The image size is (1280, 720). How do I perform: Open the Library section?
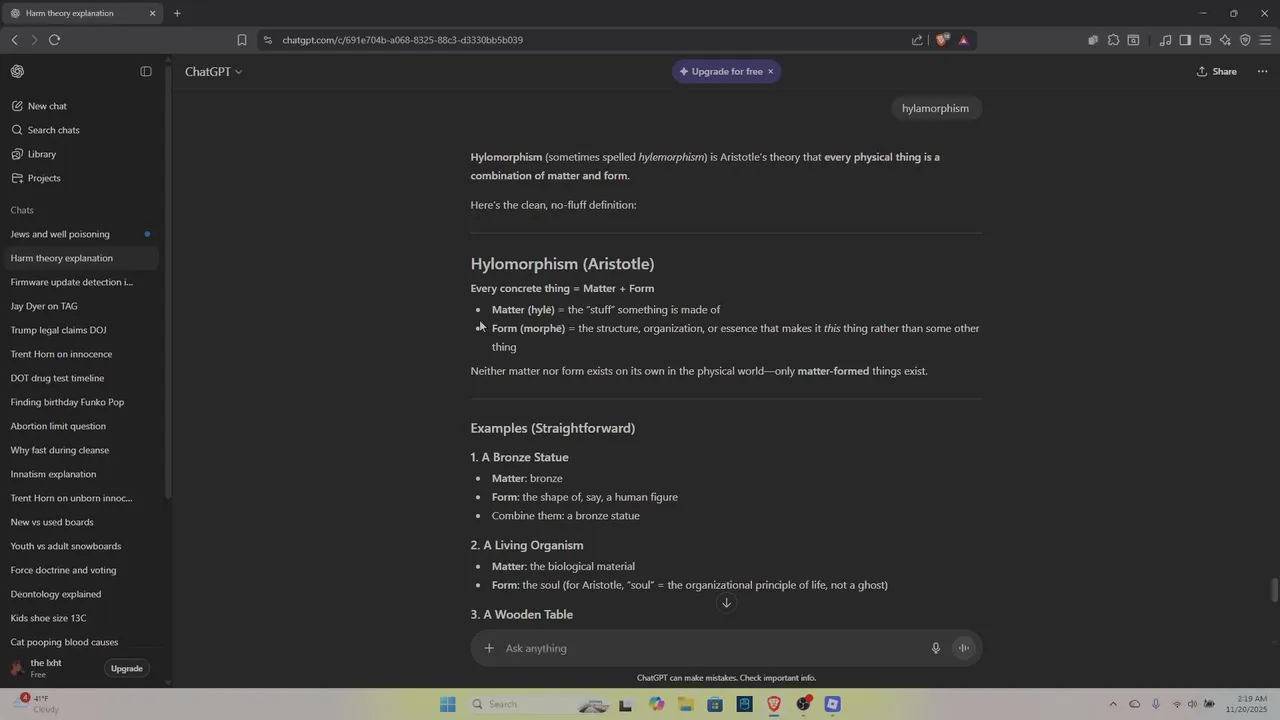click(x=42, y=154)
